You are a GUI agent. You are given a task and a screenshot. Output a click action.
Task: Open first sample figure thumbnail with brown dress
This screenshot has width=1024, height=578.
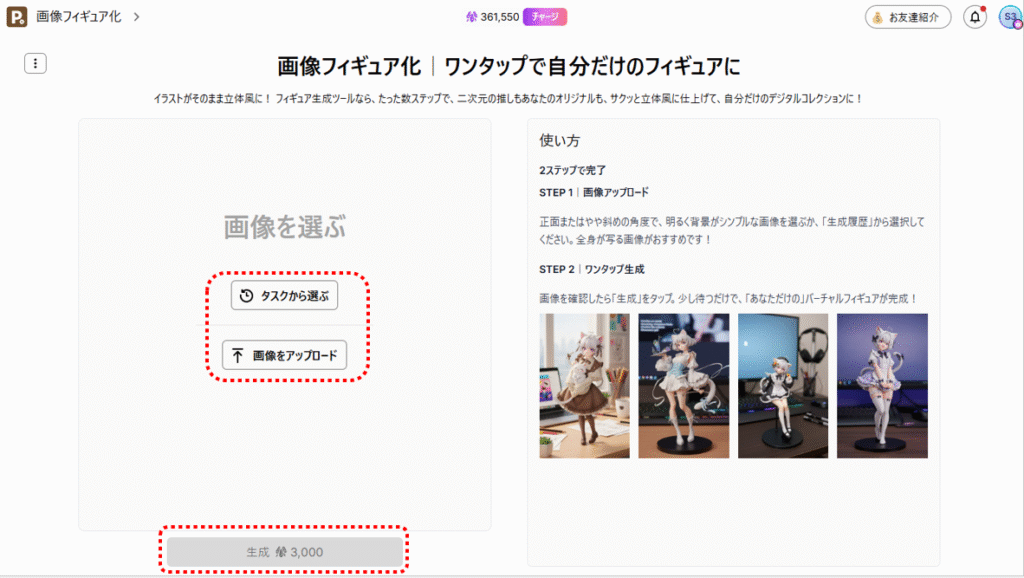[x=584, y=385]
